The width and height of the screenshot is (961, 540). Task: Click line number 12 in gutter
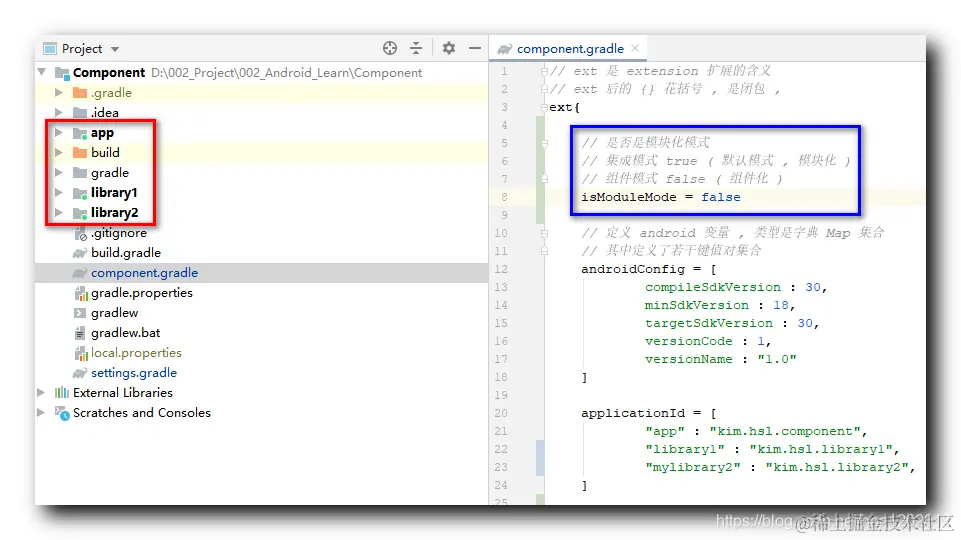coord(501,269)
